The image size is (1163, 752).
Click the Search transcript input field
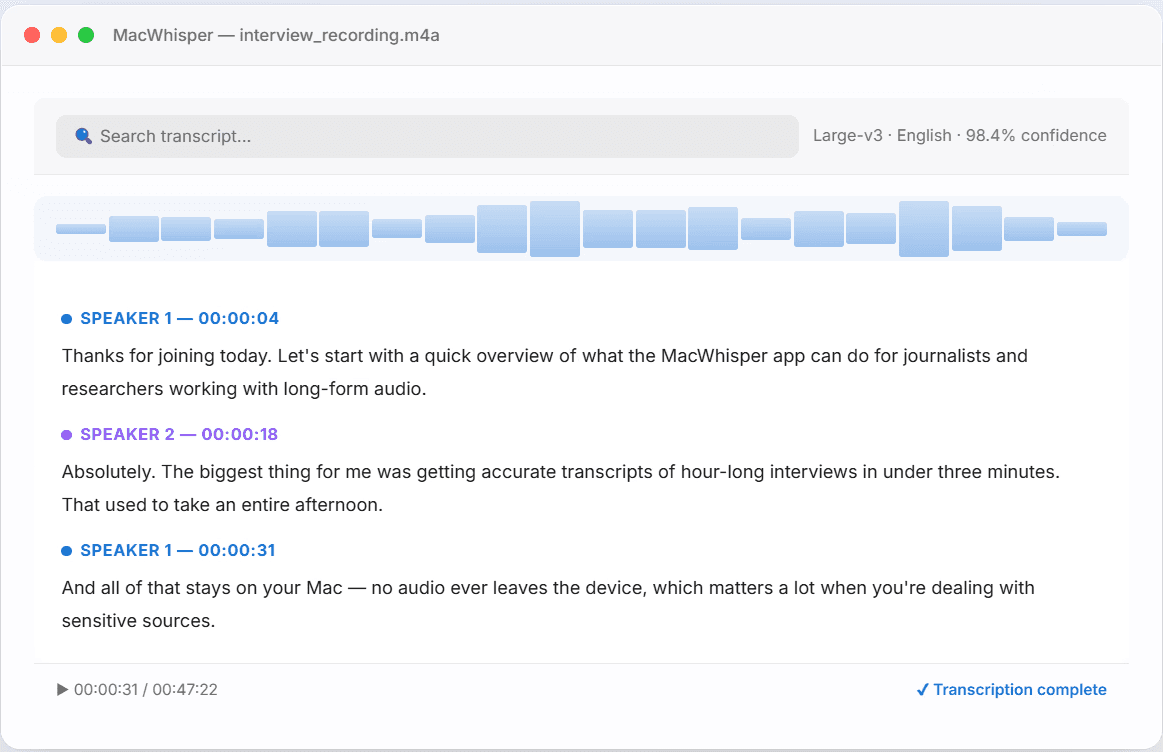pos(427,136)
